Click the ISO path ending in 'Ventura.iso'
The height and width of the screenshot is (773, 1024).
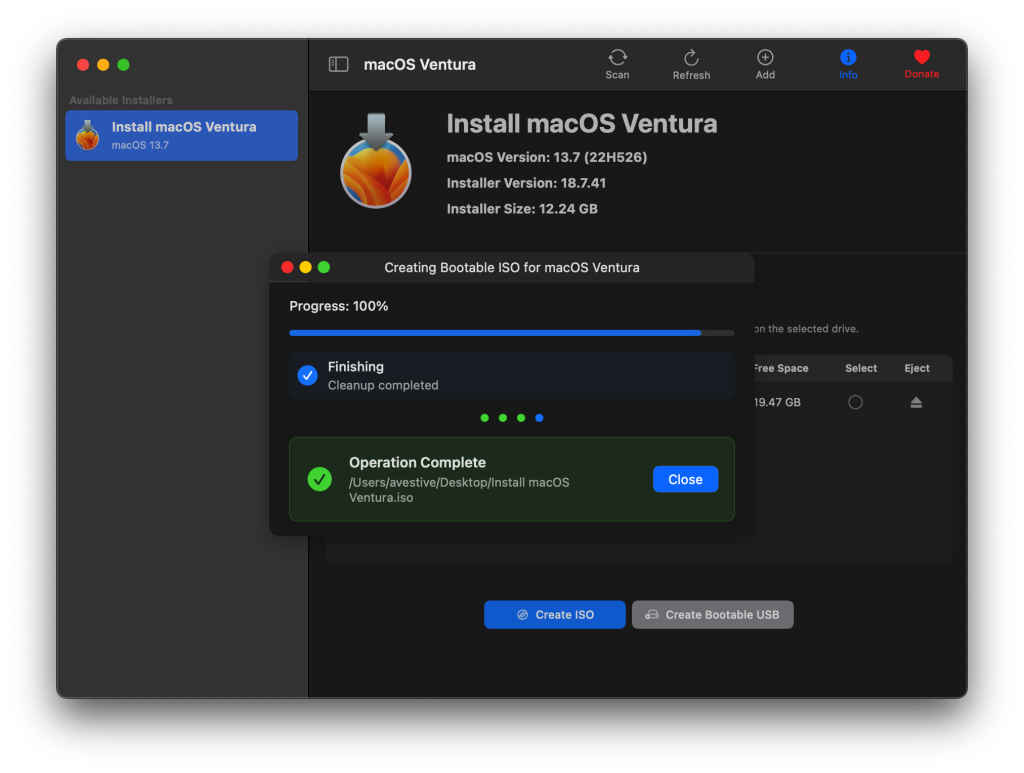tap(459, 490)
